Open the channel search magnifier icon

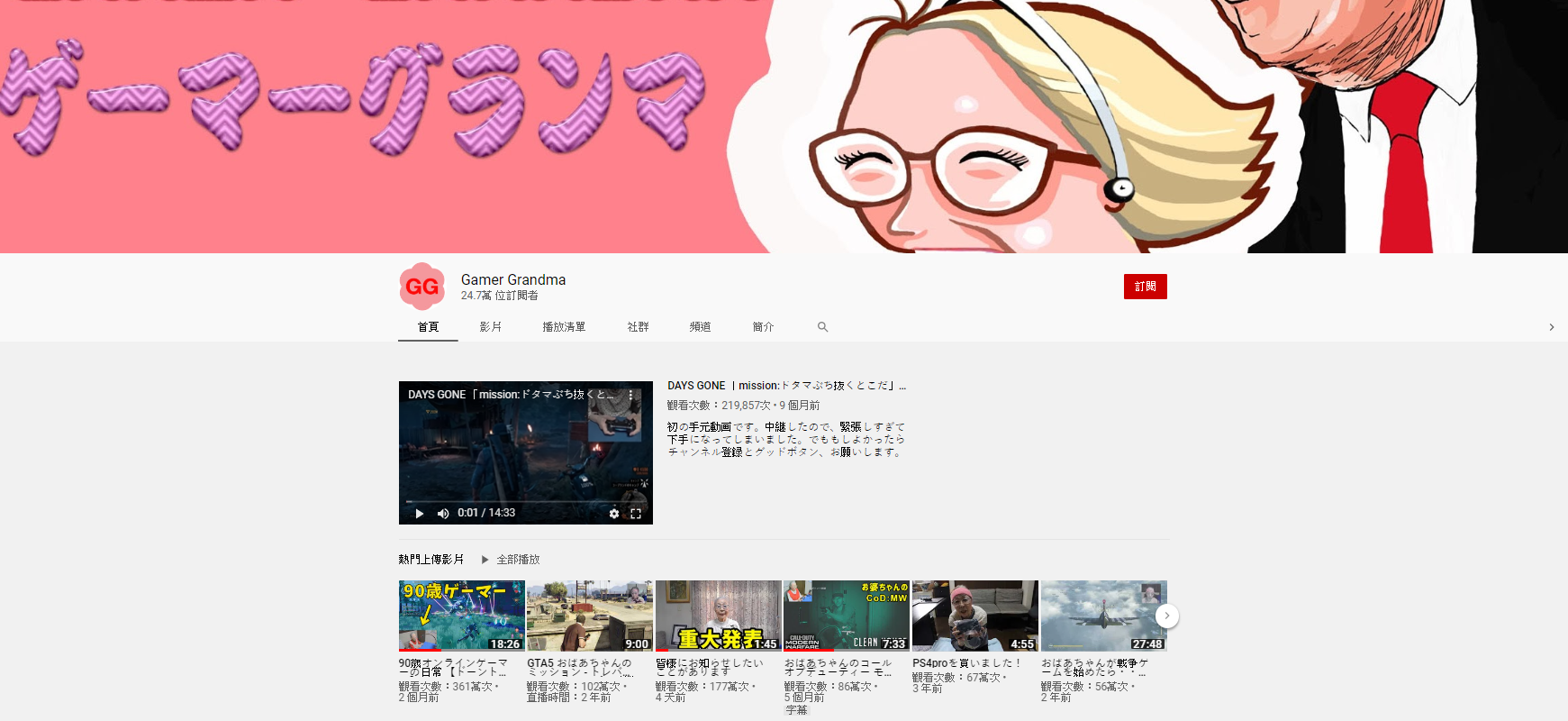pos(822,327)
